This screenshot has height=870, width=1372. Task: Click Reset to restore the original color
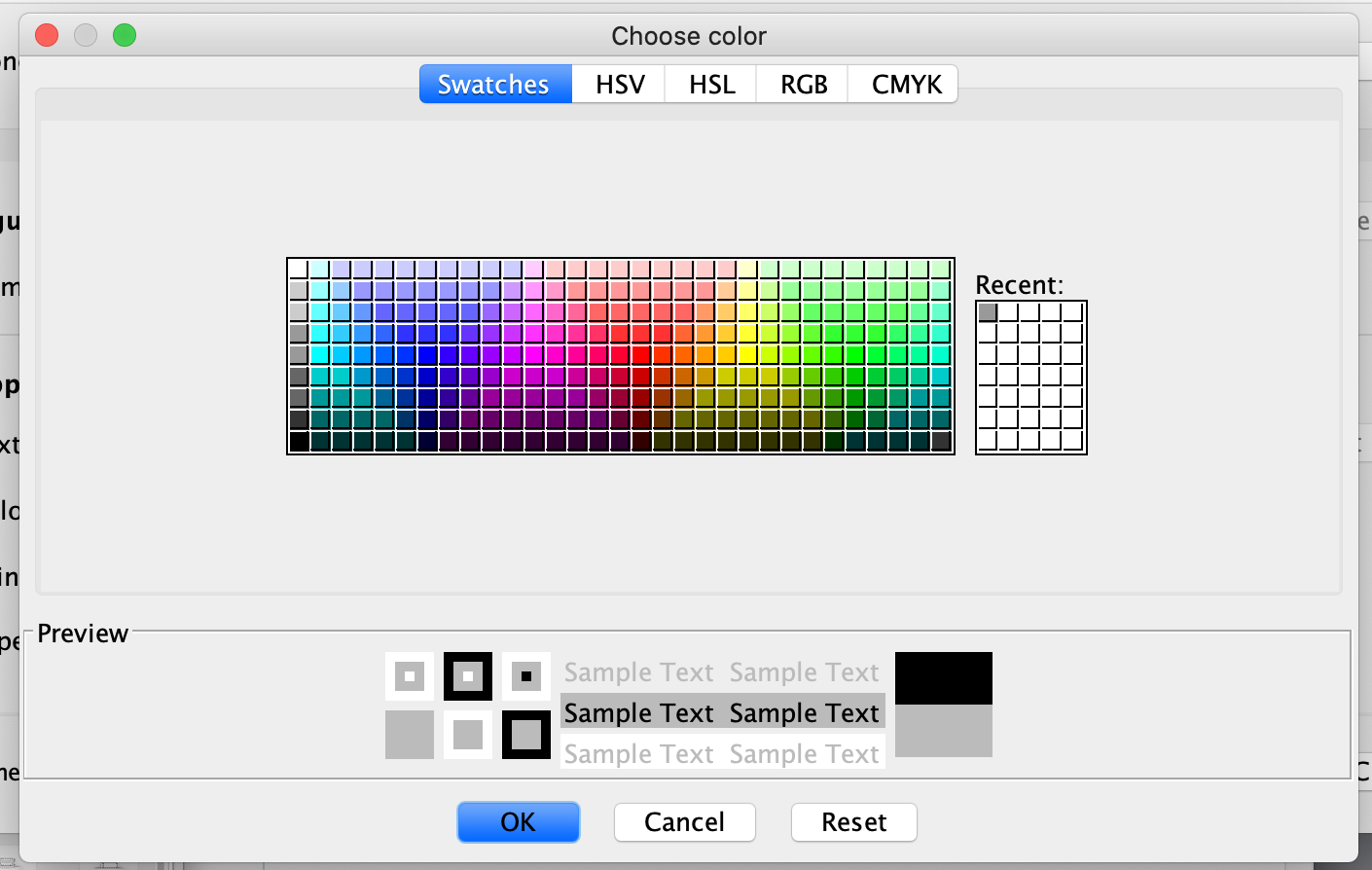(x=853, y=821)
